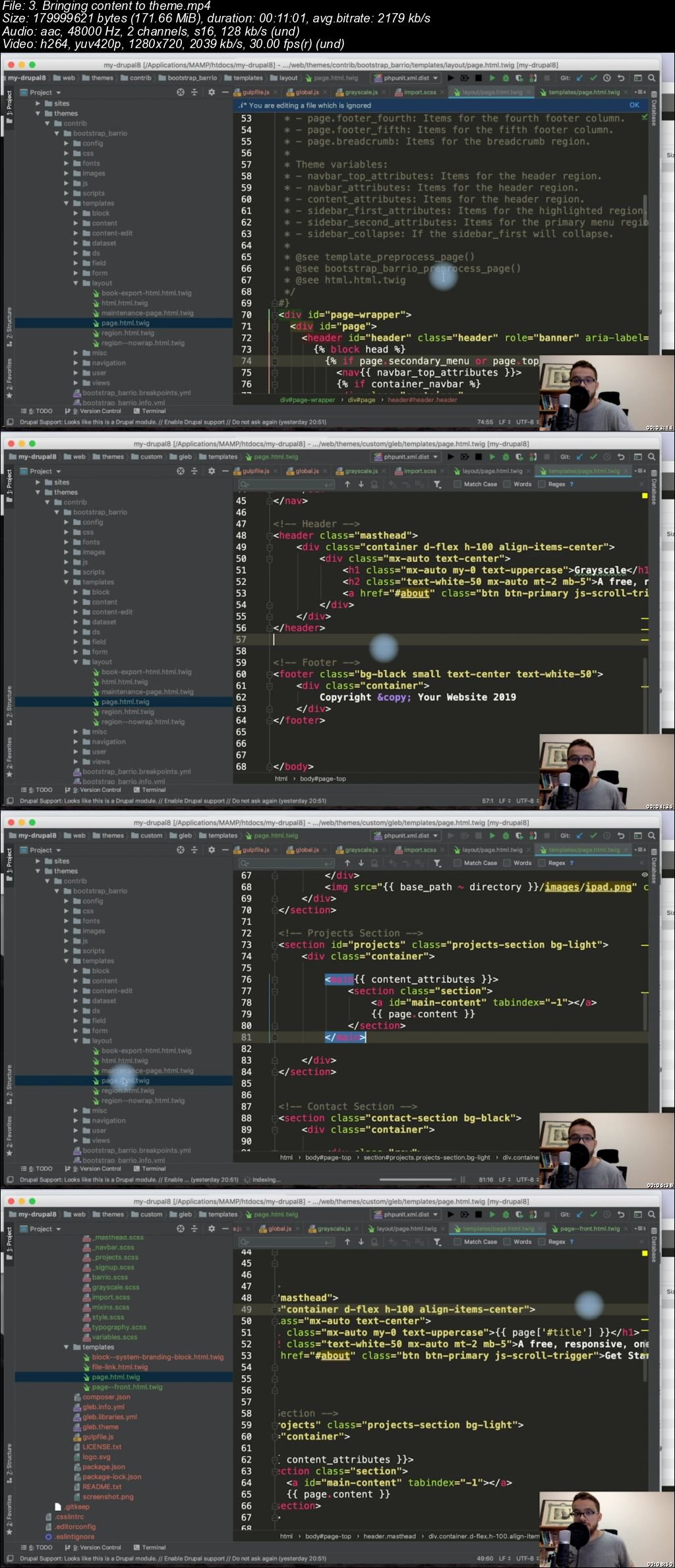Screen dimensions: 675x1568
Task: Toggle Regex checkbox in the third frame
Action: pyautogui.click(x=542, y=863)
